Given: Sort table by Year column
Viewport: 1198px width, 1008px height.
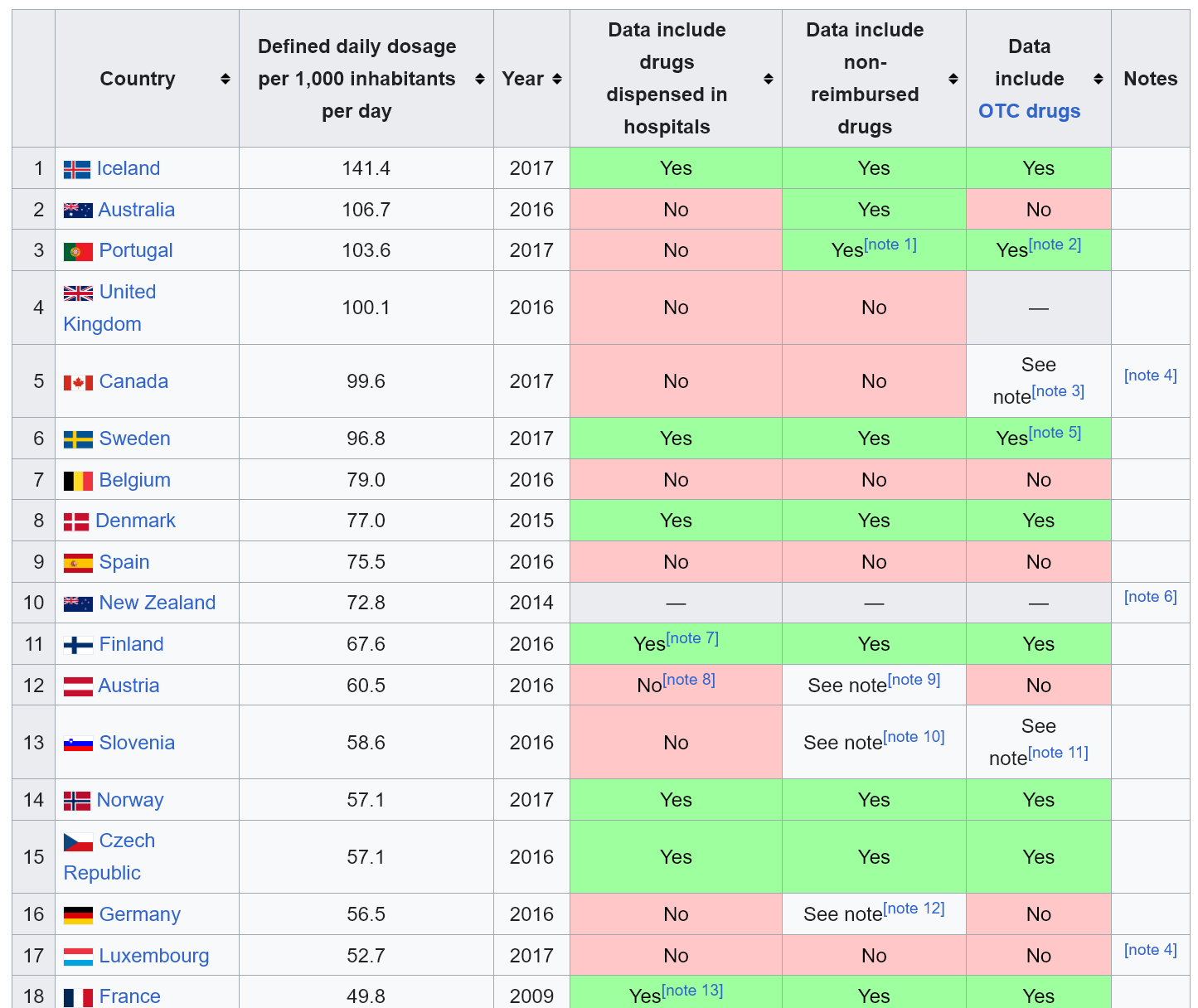Looking at the screenshot, I should pos(557,79).
